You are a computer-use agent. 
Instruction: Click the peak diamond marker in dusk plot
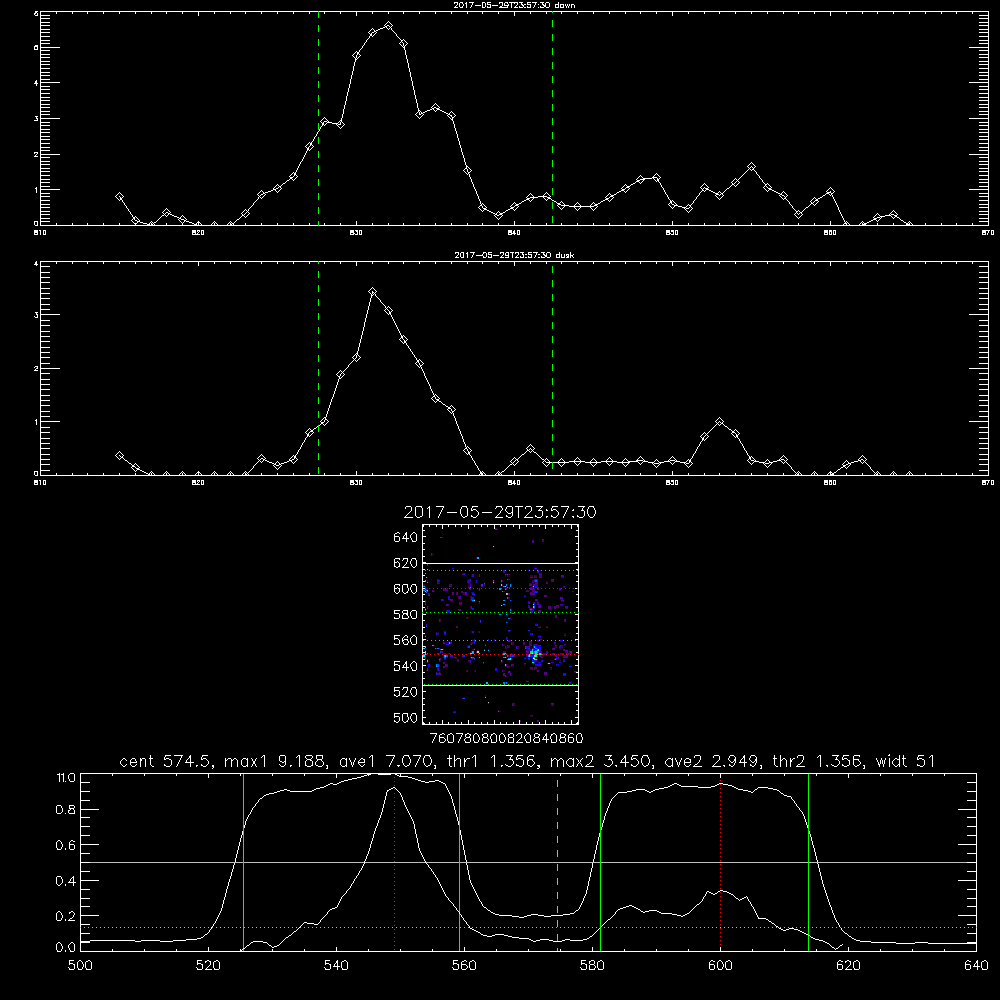pyautogui.click(x=372, y=291)
